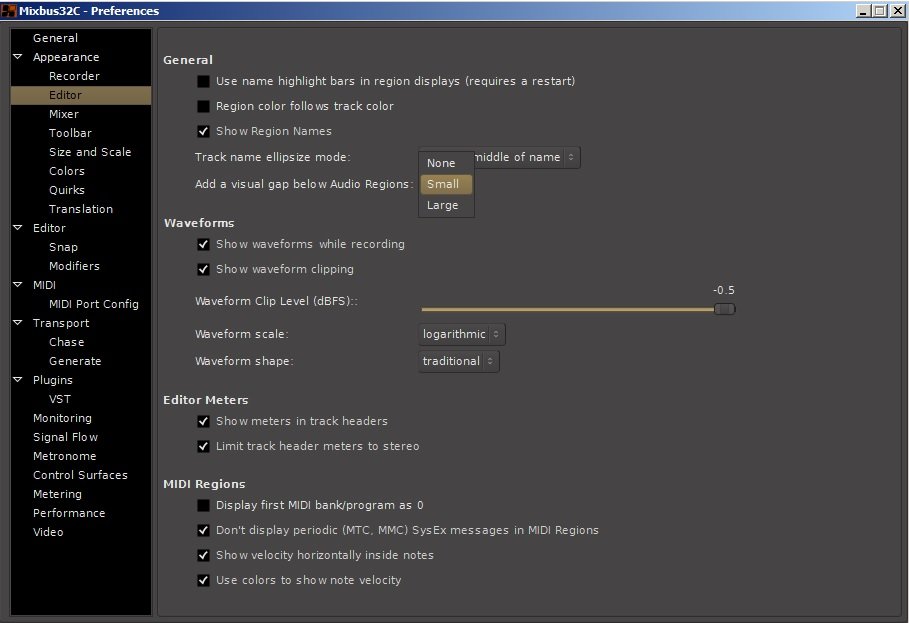This screenshot has width=909, height=623.
Task: Open the Mixer appearance page
Action: click(x=64, y=114)
